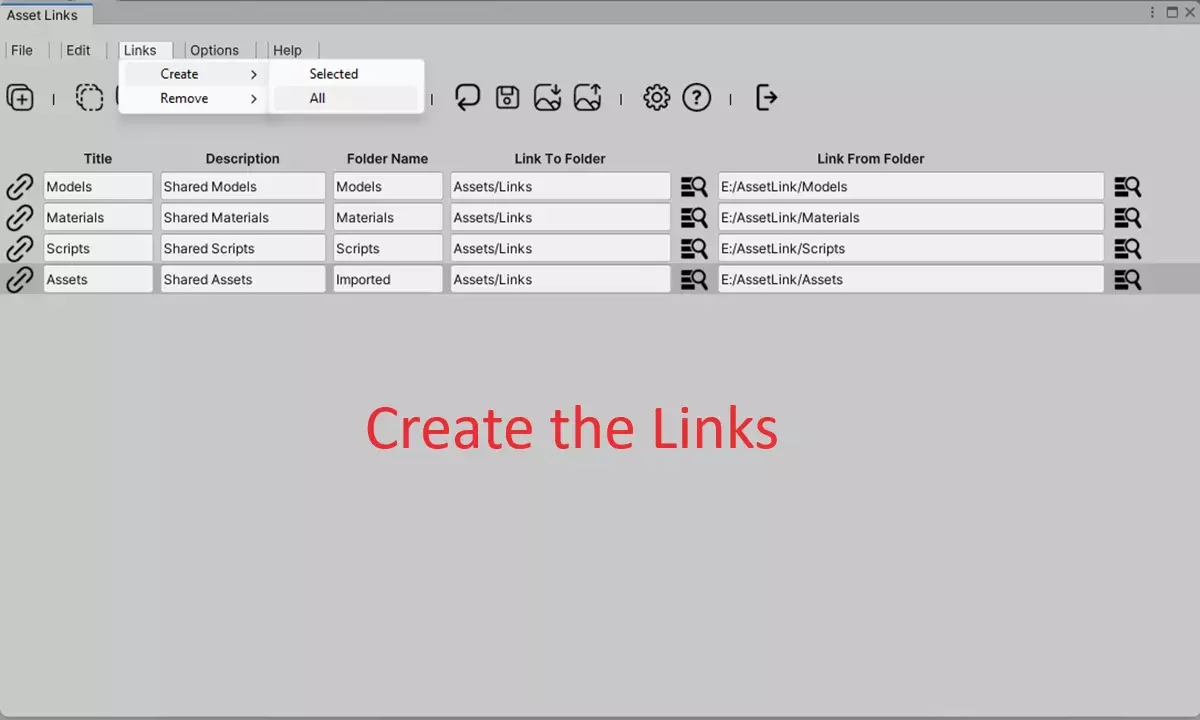
Task: Close the Asset Links window
Action: click(x=1190, y=12)
